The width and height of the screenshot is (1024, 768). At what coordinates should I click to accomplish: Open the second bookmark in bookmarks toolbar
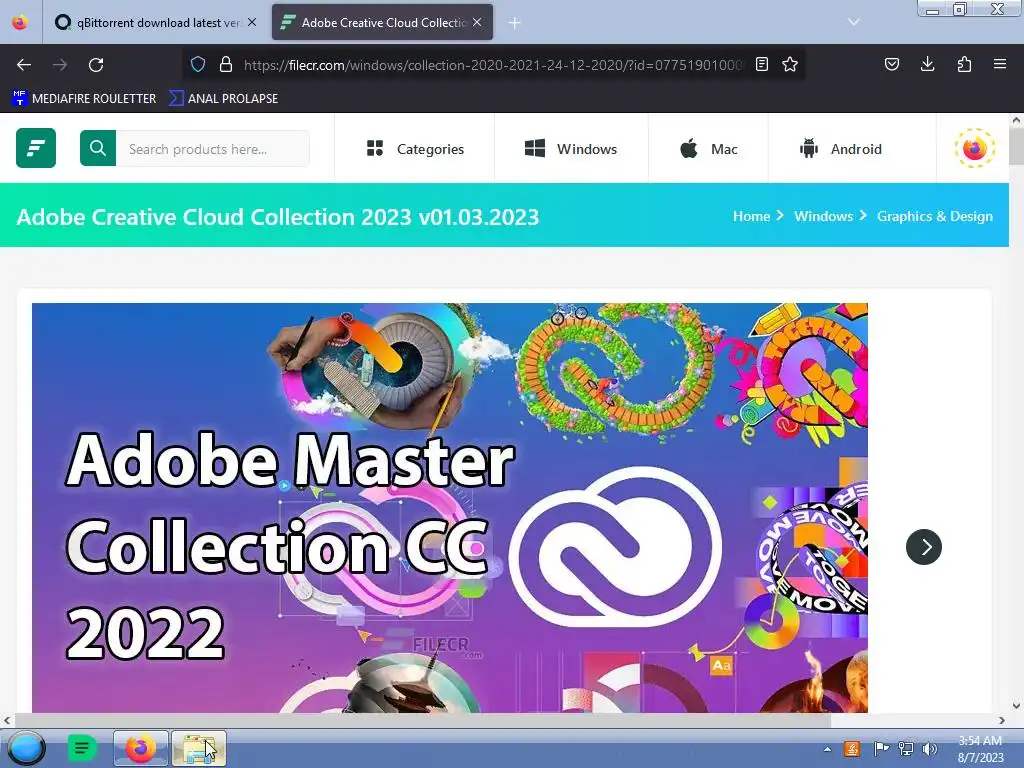click(x=223, y=99)
